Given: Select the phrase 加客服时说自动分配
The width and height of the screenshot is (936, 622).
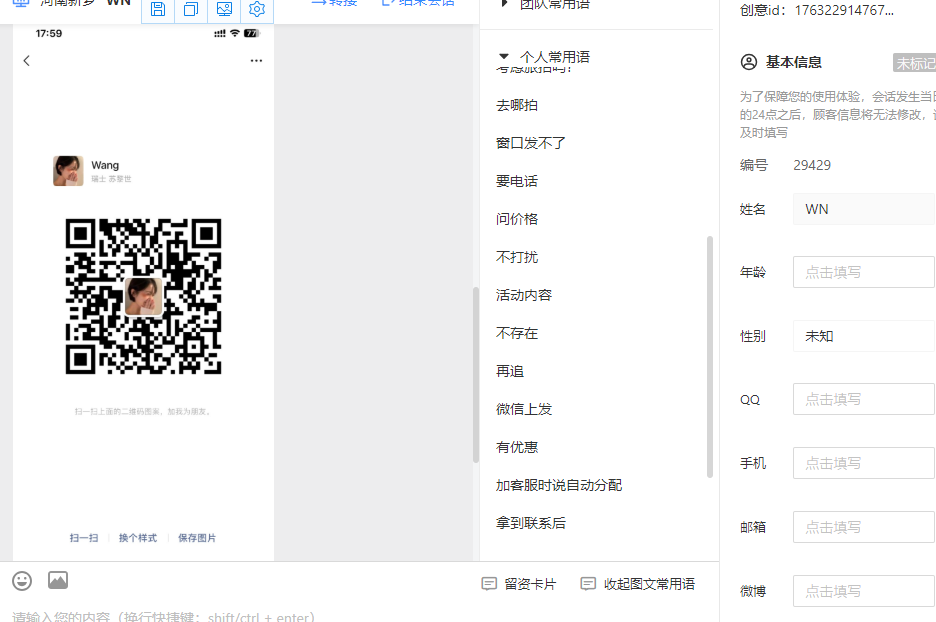Looking at the screenshot, I should (x=559, y=485).
